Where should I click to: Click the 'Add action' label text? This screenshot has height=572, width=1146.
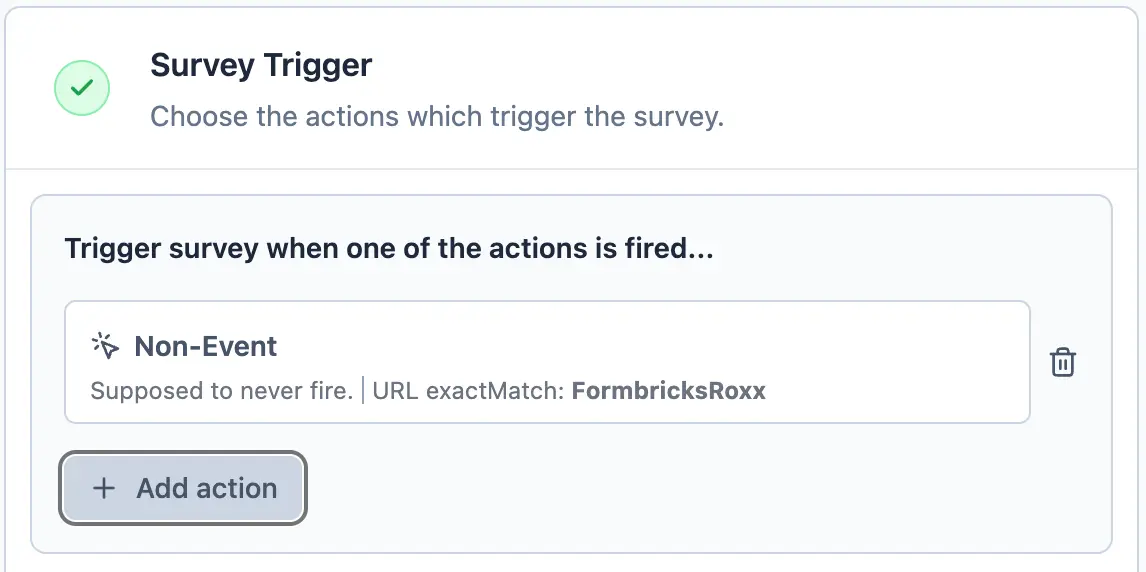point(207,488)
